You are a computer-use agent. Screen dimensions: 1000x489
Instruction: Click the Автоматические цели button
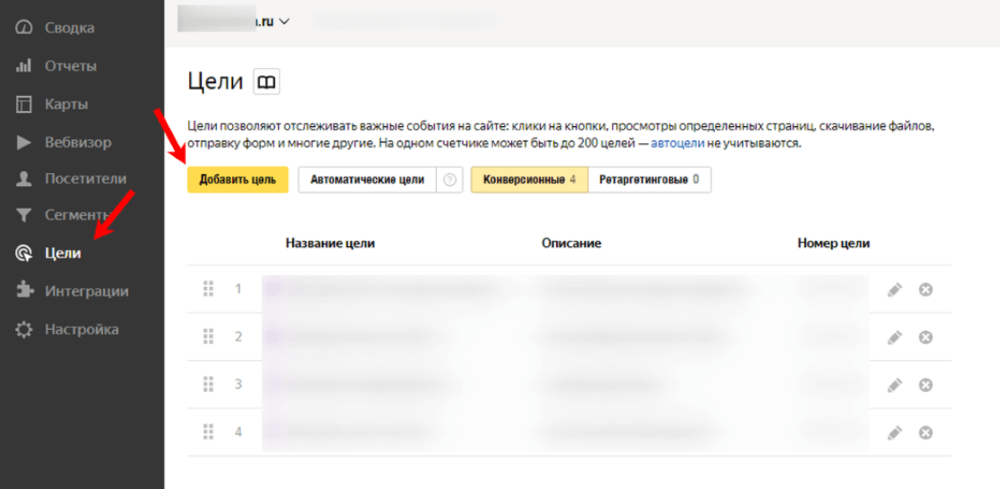tap(367, 180)
